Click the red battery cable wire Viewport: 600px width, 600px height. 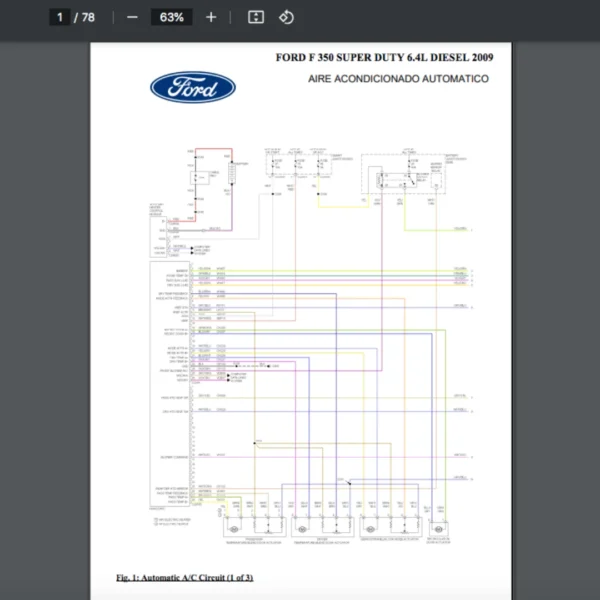pos(214,150)
